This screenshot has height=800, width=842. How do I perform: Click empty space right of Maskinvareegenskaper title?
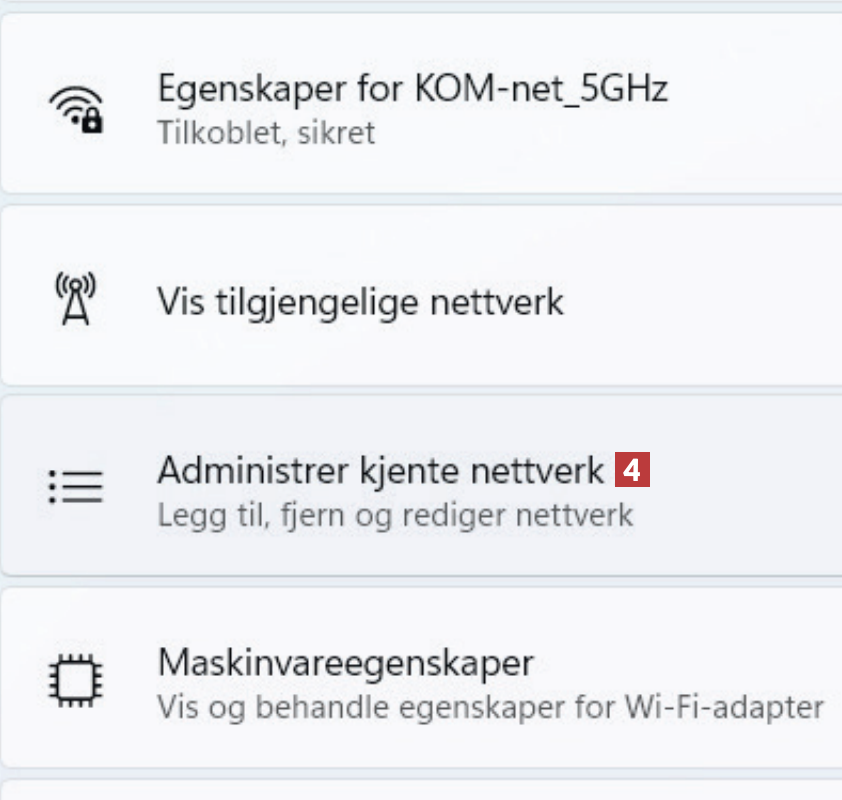coord(690,661)
